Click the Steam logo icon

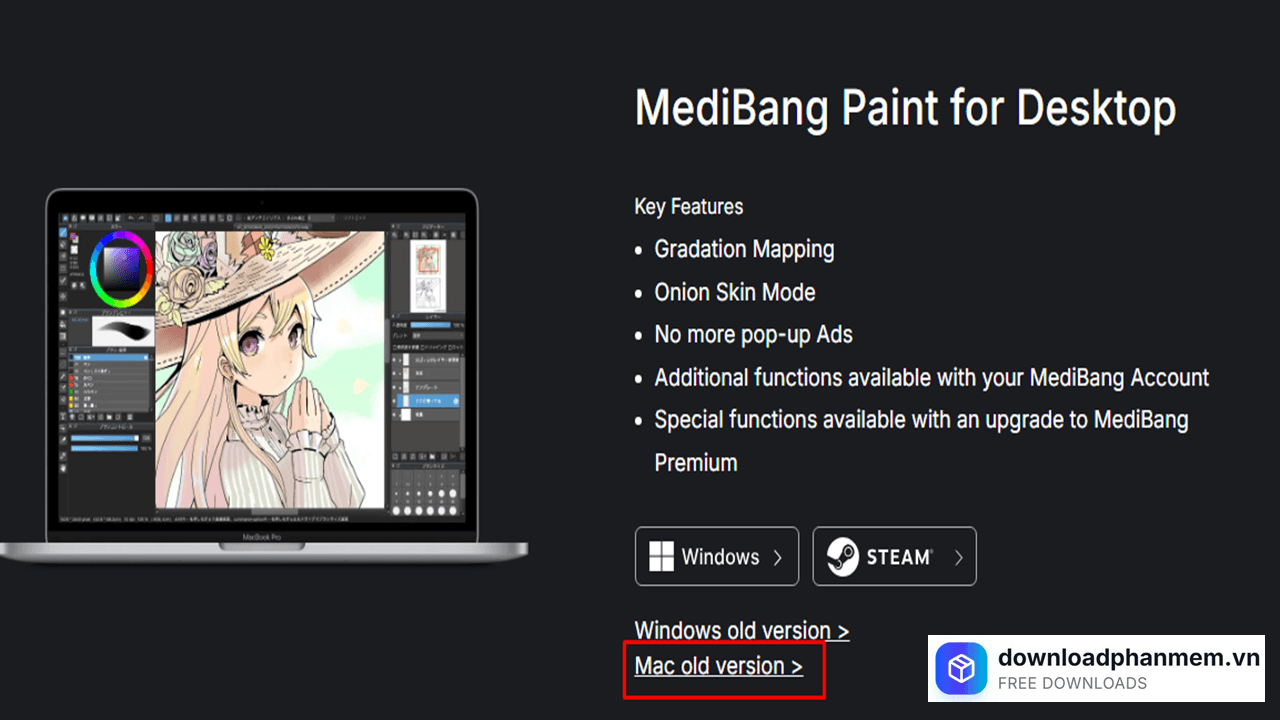click(x=842, y=556)
